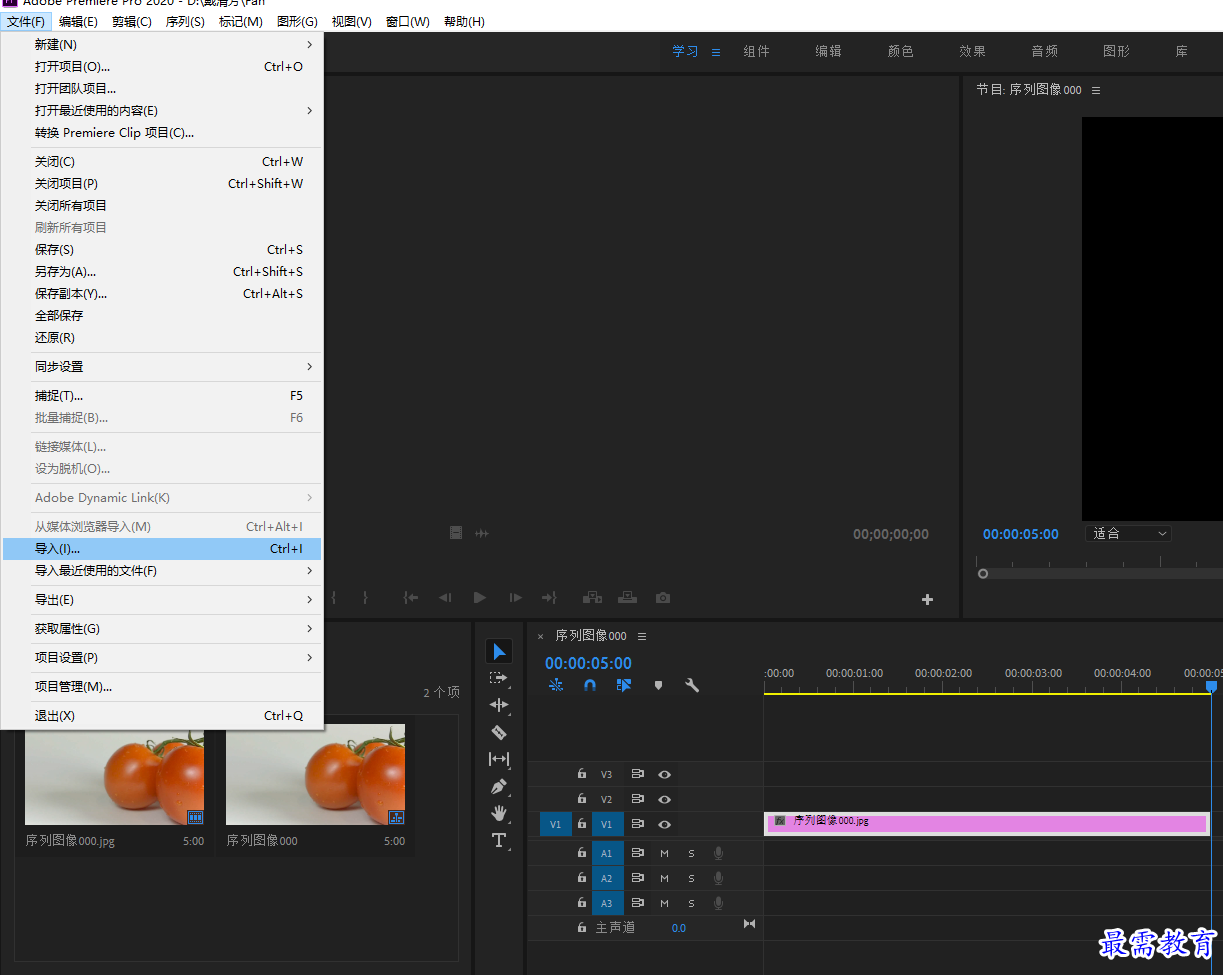
Task: Toggle Linked Selection in timeline
Action: click(624, 685)
